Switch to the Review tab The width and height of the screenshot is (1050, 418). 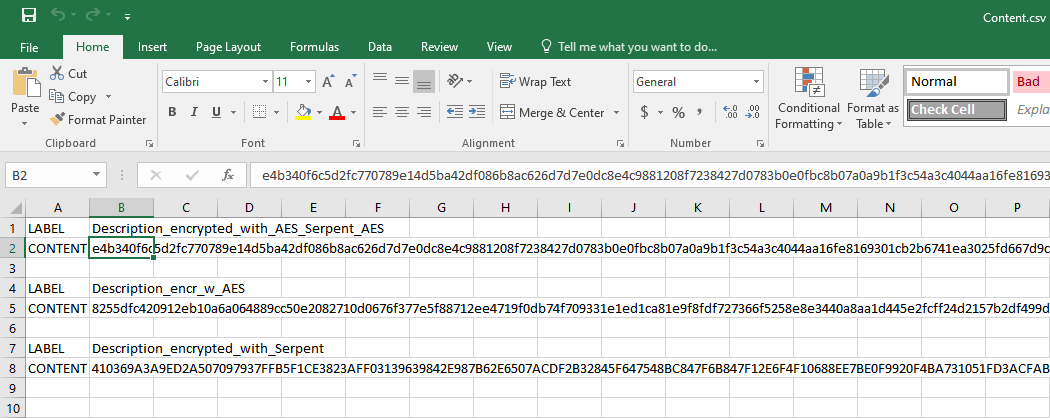tap(439, 47)
